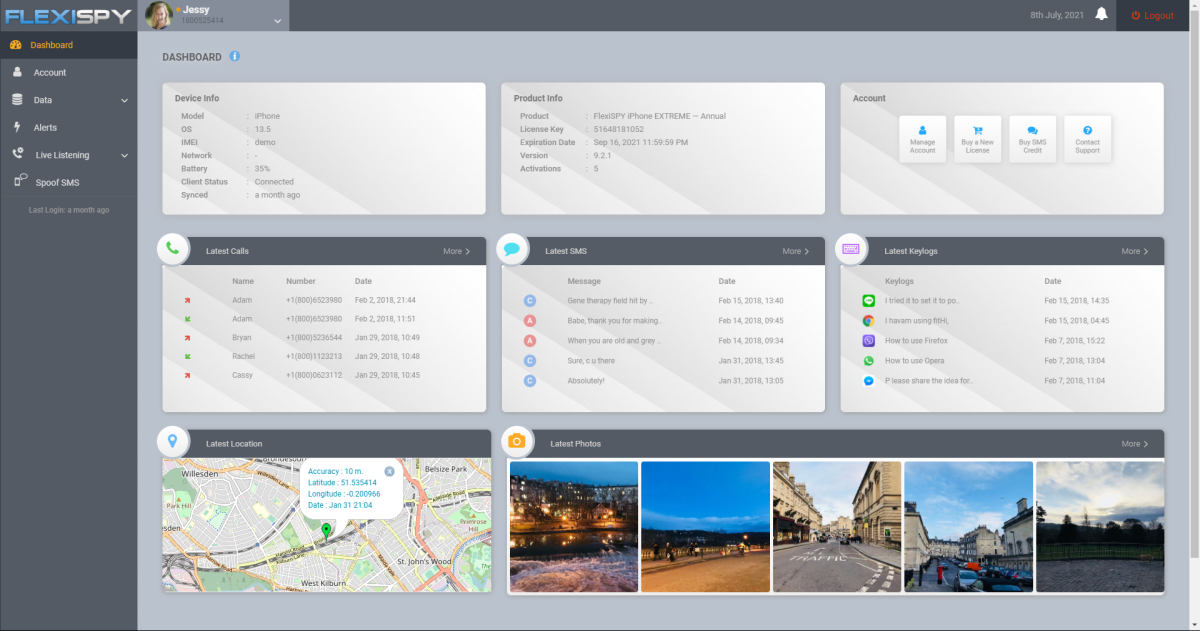
Task: Click the Spoof SMS sidebar icon
Action: 19,180
